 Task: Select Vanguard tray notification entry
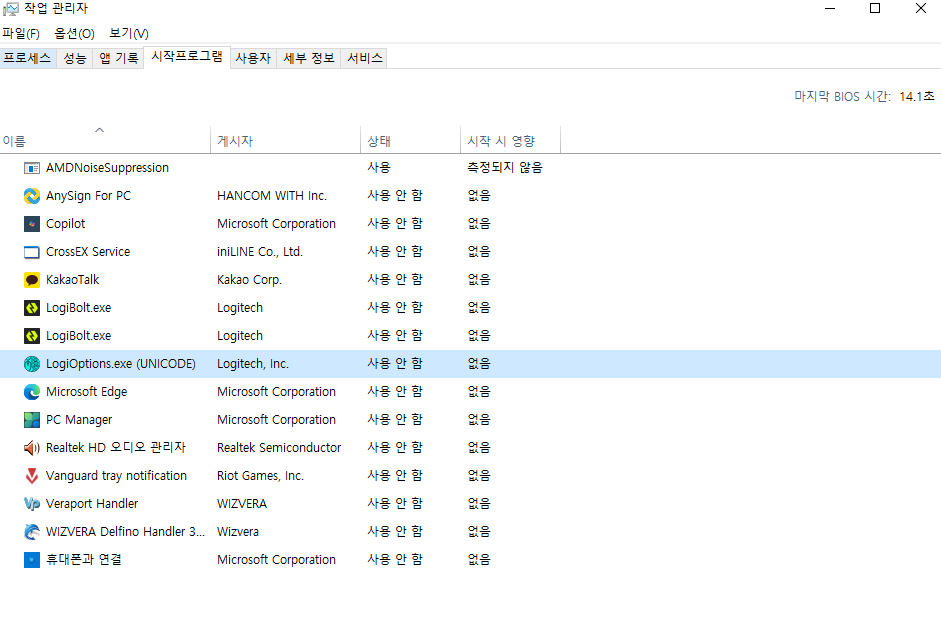(x=116, y=476)
